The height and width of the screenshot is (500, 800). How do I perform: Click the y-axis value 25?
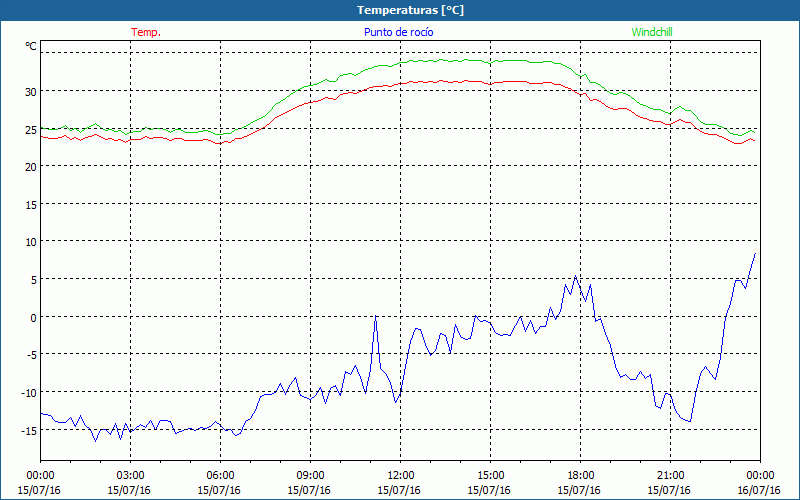31,130
